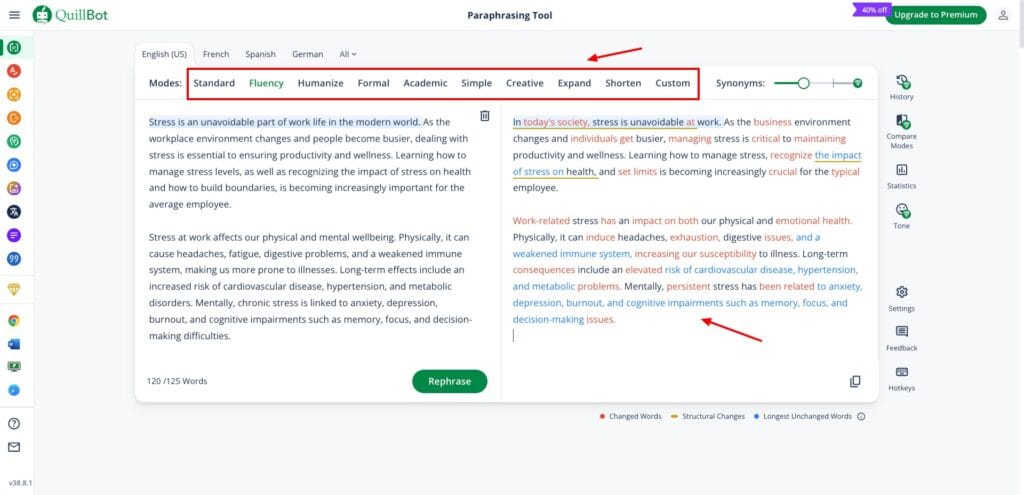This screenshot has width=1024, height=495.
Task: Show the Hotkeys panel
Action: click(x=902, y=379)
